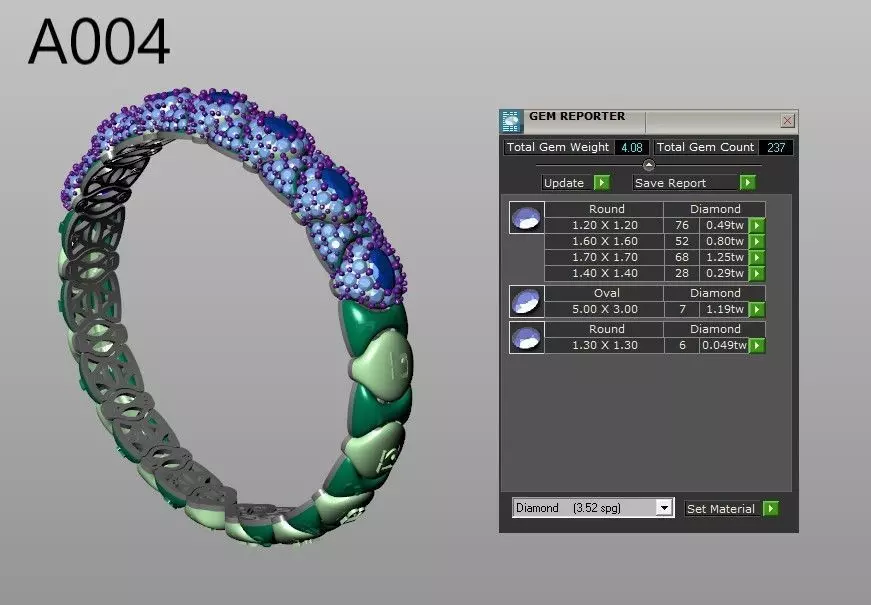Image resolution: width=871 pixels, height=605 pixels.
Task: Click the Save Report label
Action: click(670, 183)
